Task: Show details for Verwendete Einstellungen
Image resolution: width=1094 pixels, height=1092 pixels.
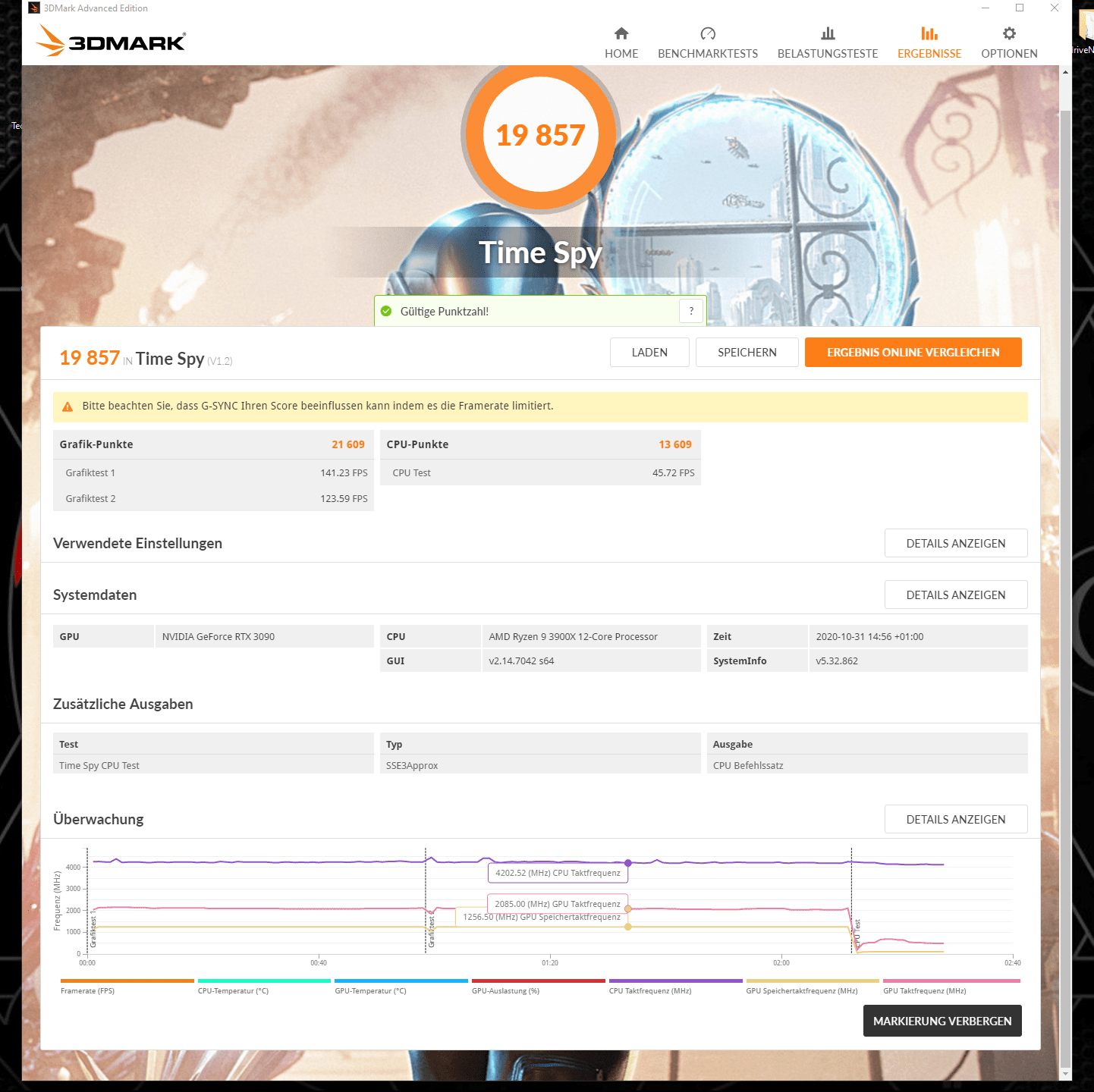Action: pyautogui.click(x=956, y=543)
